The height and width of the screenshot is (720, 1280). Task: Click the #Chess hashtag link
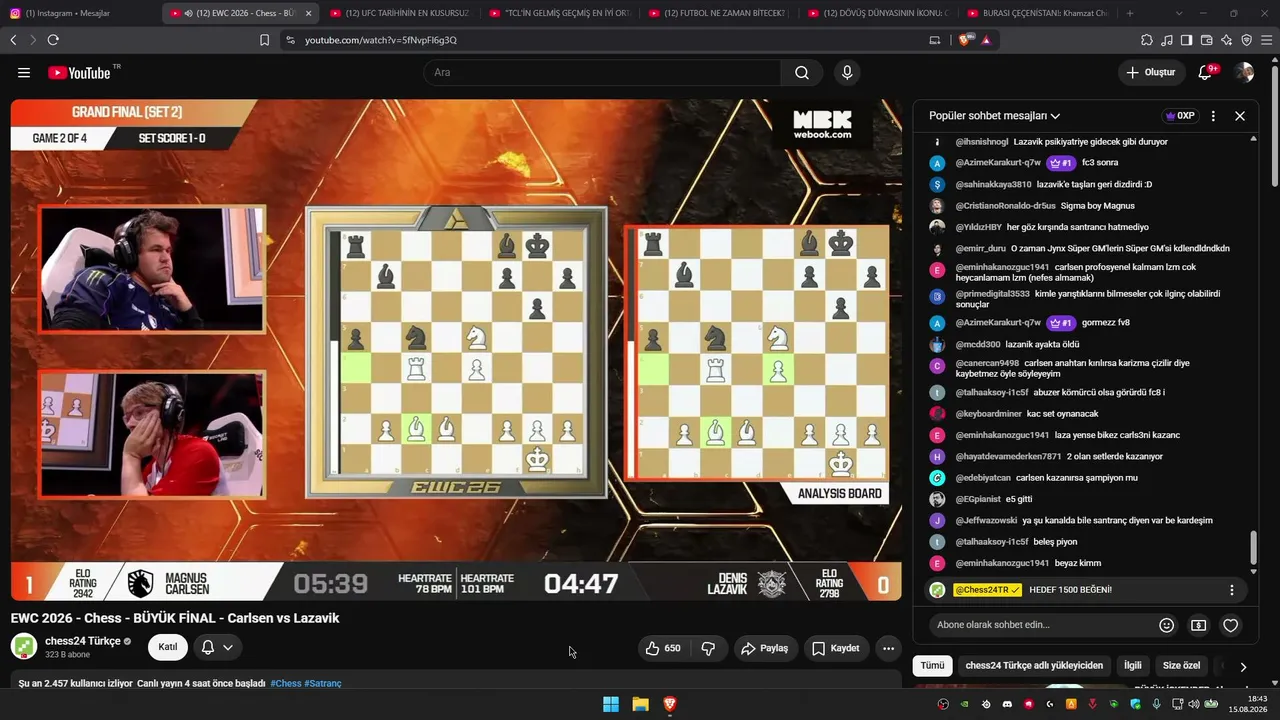pos(286,683)
